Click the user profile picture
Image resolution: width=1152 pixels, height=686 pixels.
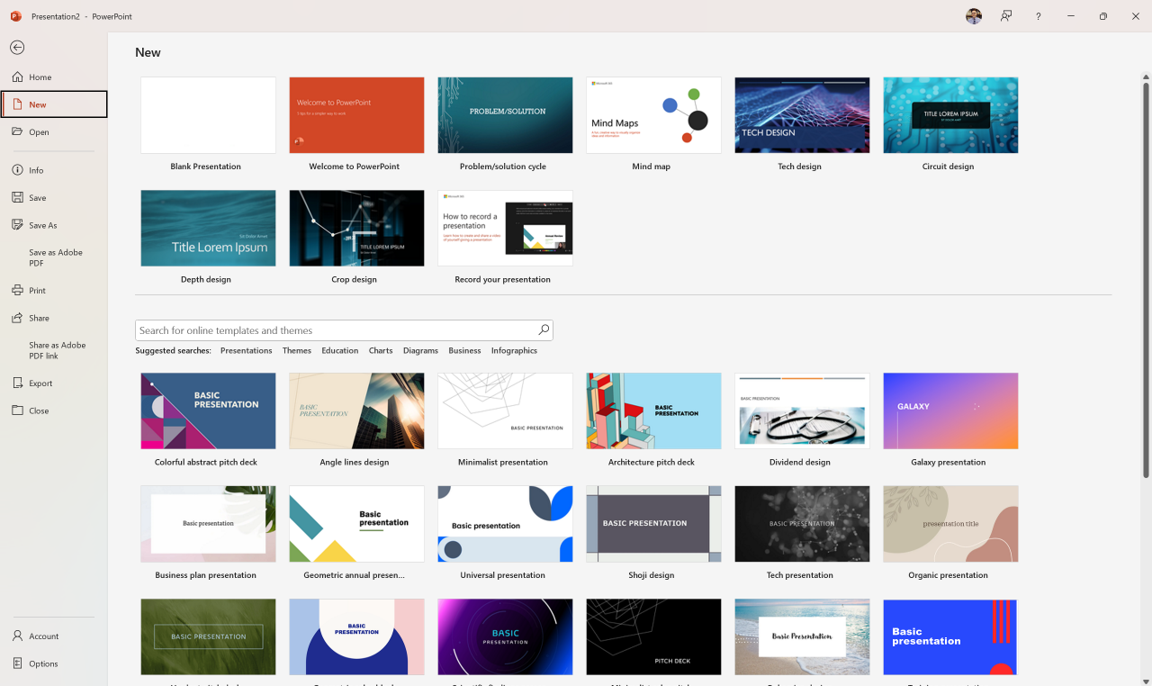tap(973, 16)
